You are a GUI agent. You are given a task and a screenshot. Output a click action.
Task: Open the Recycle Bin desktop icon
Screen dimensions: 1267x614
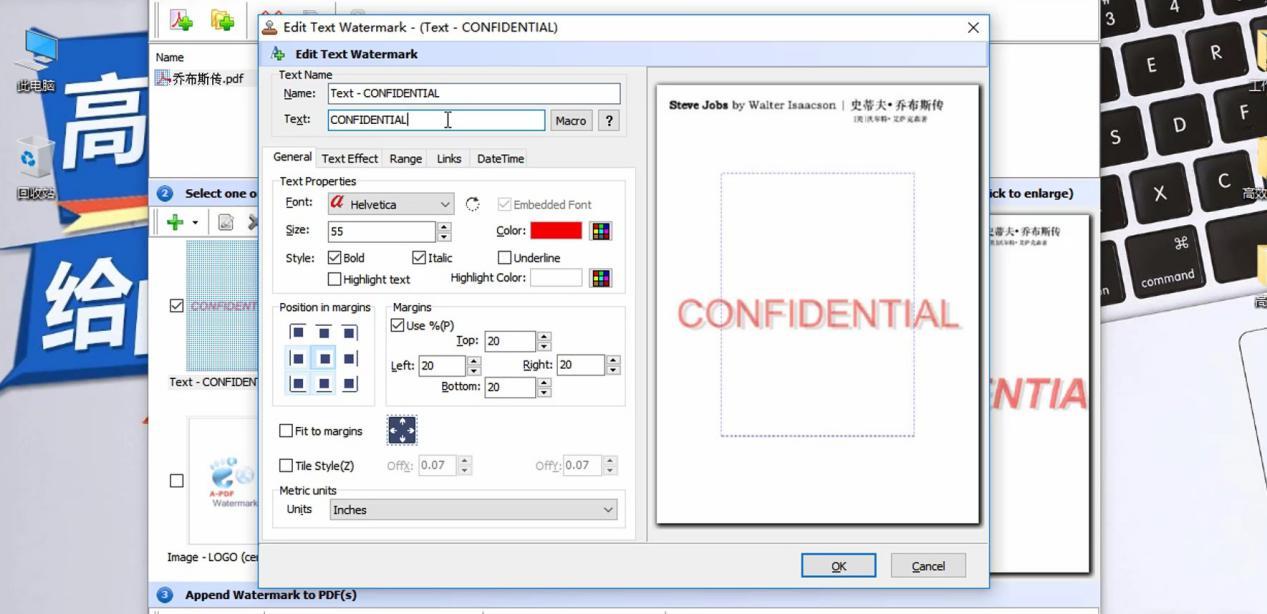point(36,168)
